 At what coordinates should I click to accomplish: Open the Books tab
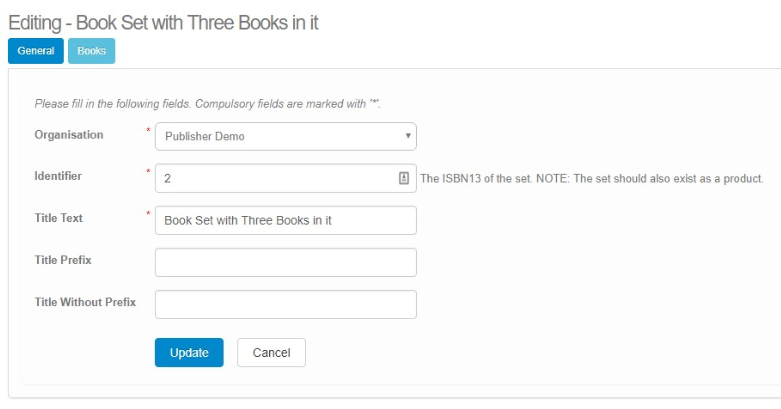click(91, 51)
